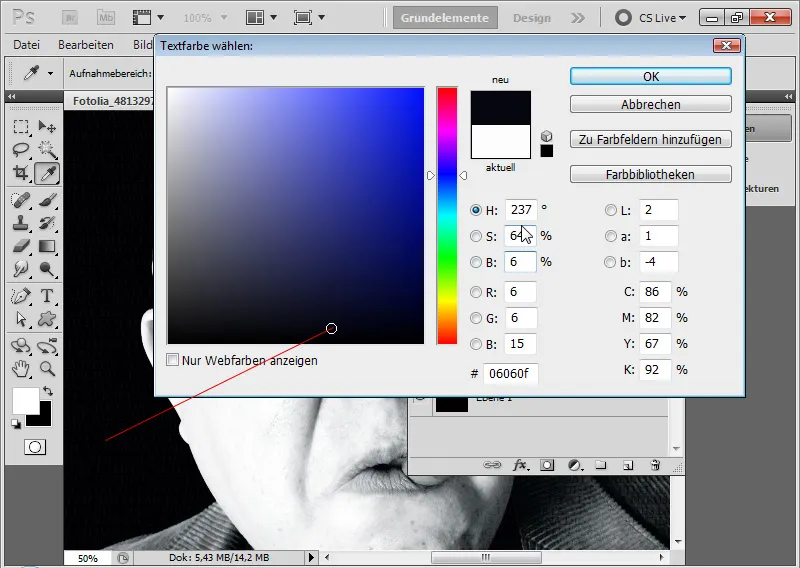The height and width of the screenshot is (568, 800).
Task: Select the Rectangular Marquee tool
Action: (21, 126)
